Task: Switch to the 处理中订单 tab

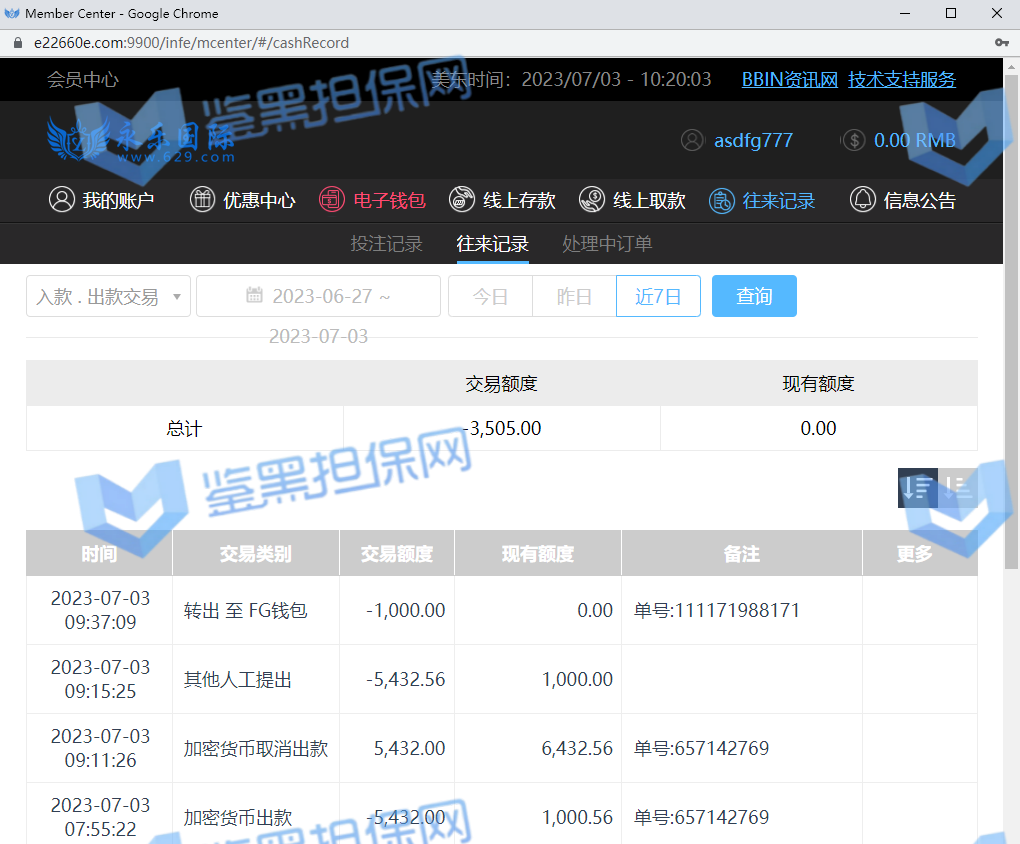Action: 606,244
